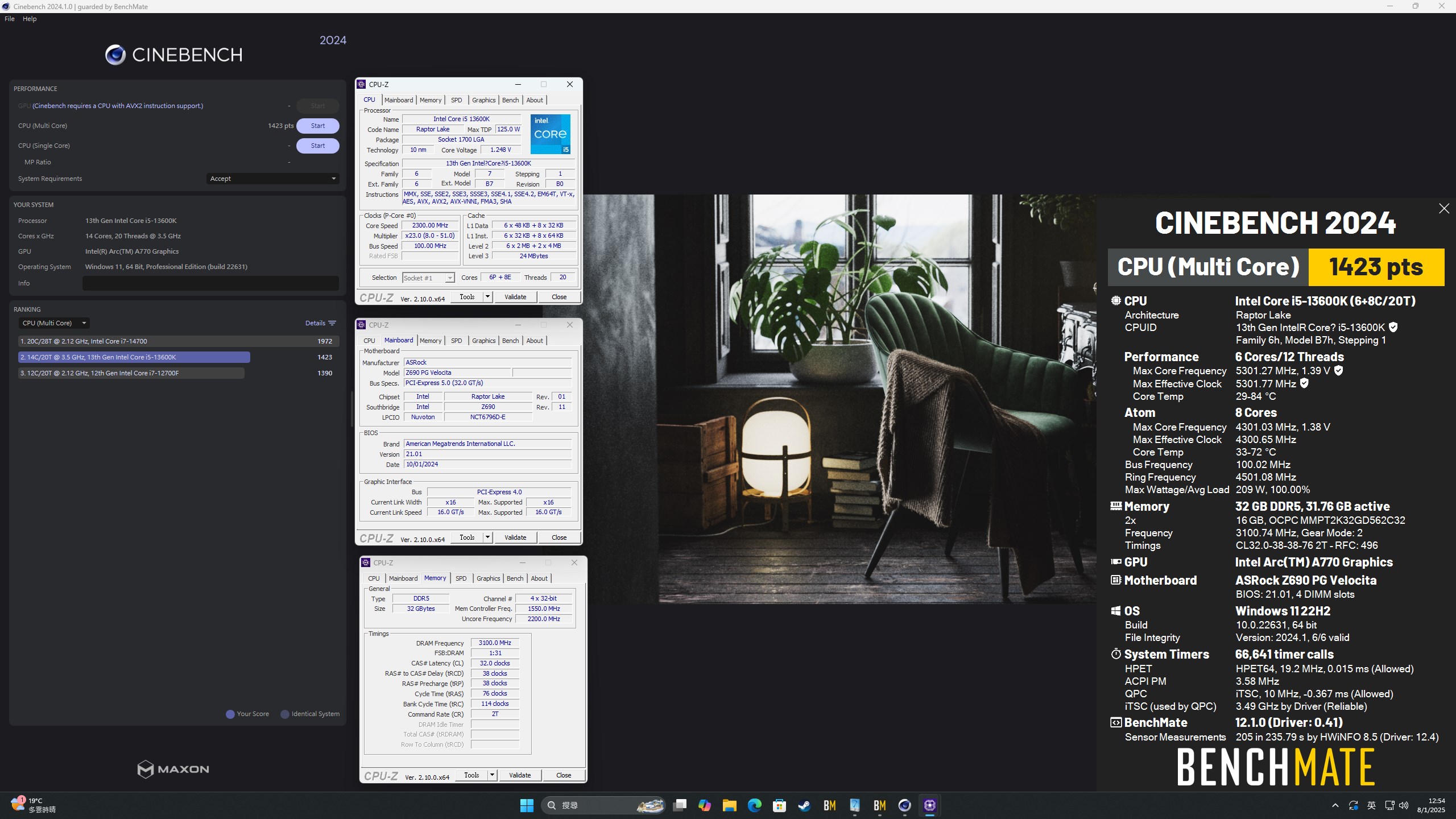1456x819 pixels.
Task: Click the taskbar search box
Action: coord(603,805)
